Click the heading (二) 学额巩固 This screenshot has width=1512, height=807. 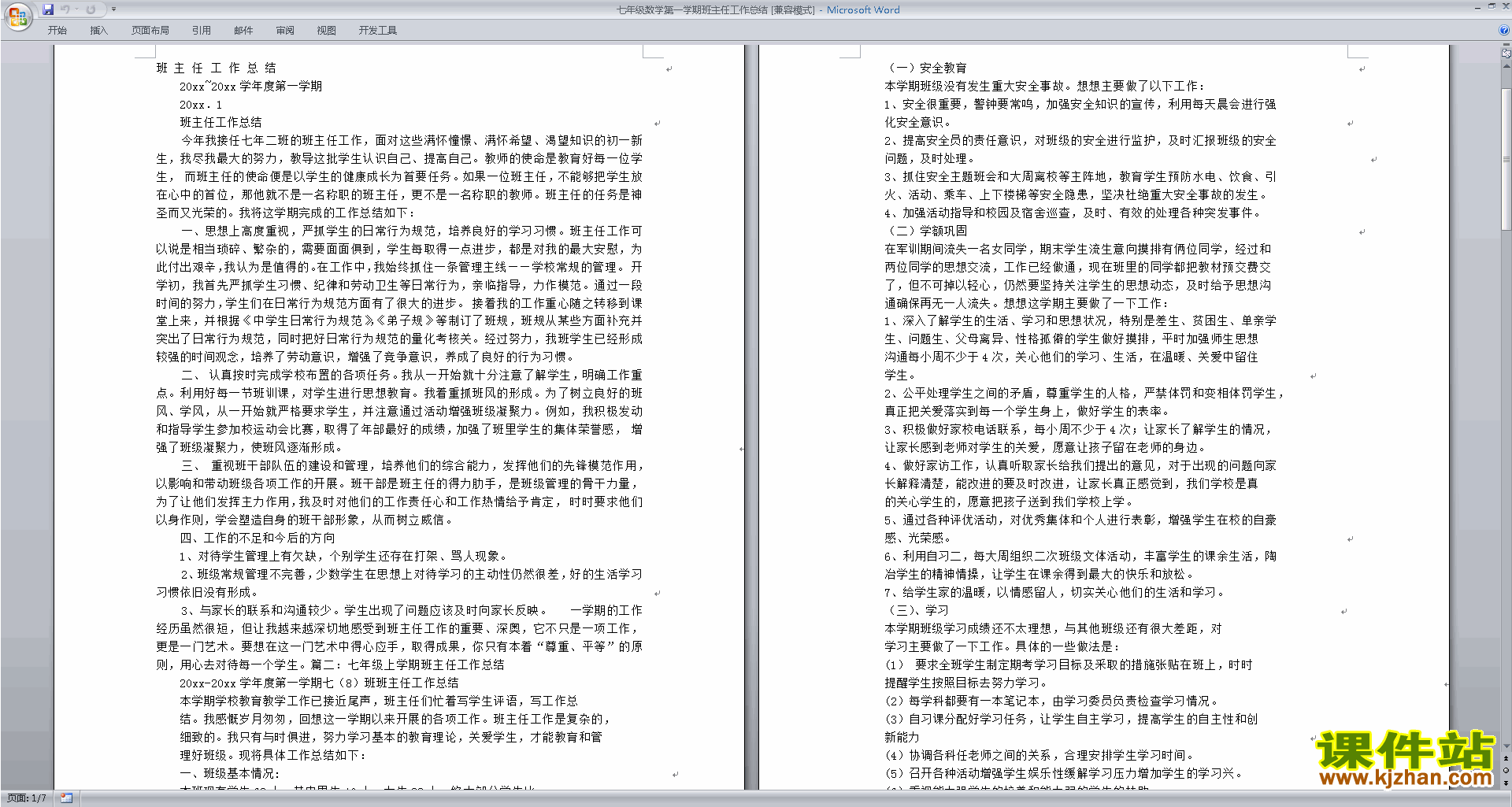tap(925, 231)
